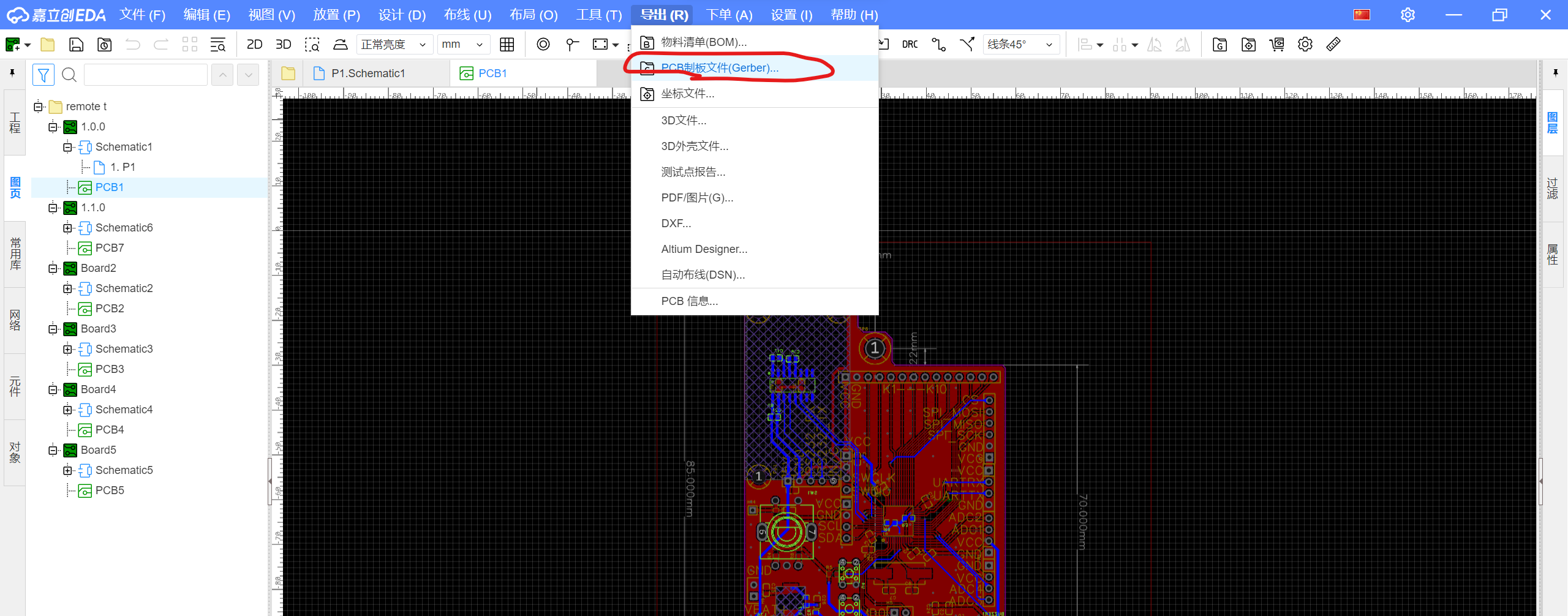
Task: Open the title bar settings gear
Action: click(x=1408, y=15)
